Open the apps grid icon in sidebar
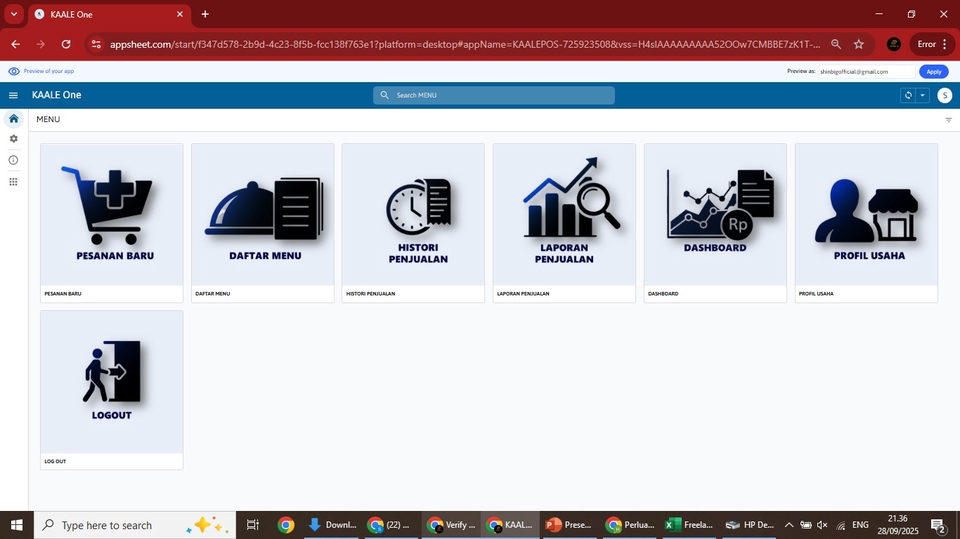960x539 pixels. pyautogui.click(x=13, y=182)
